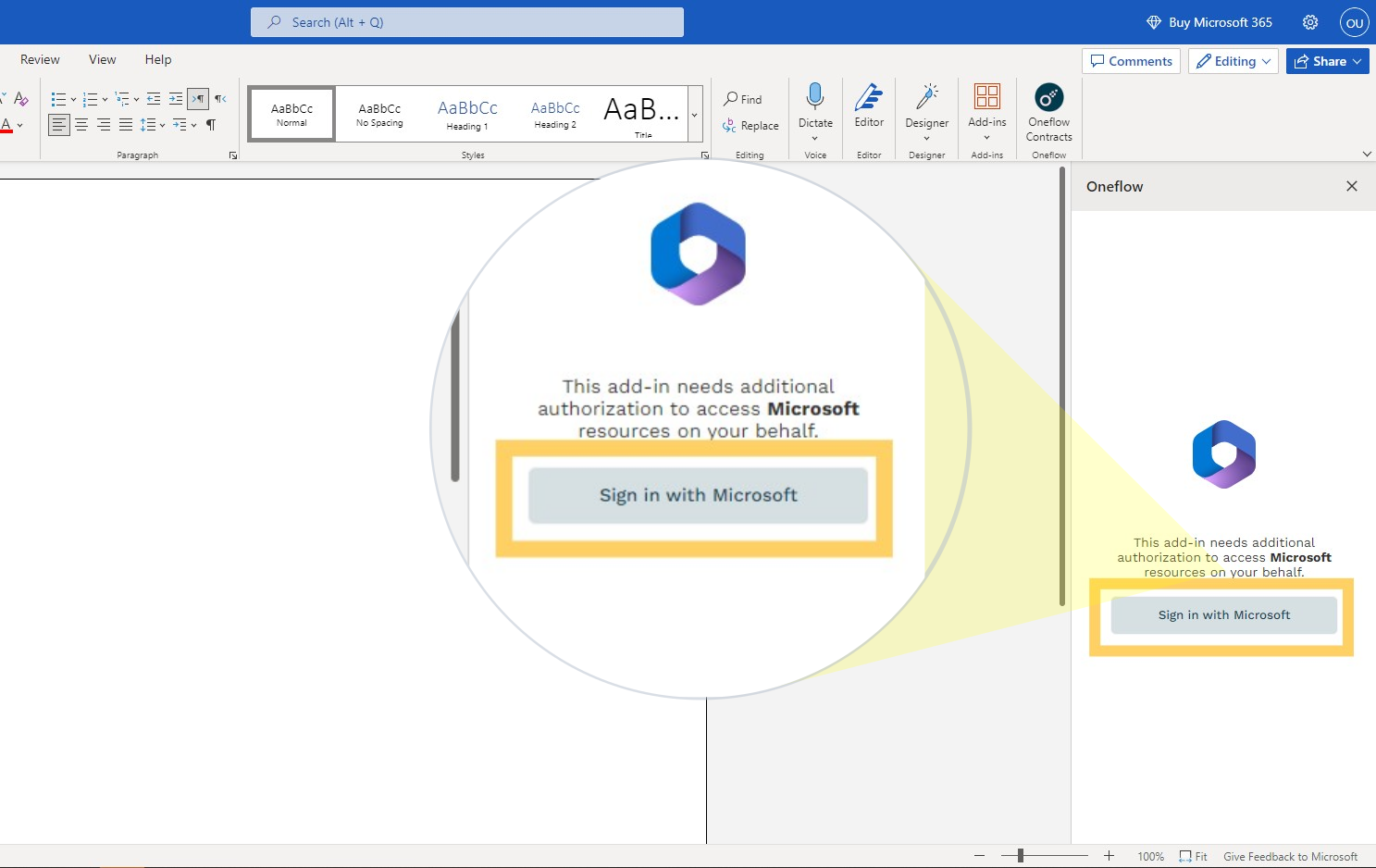Click Replace in Editing group

pyautogui.click(x=750, y=126)
